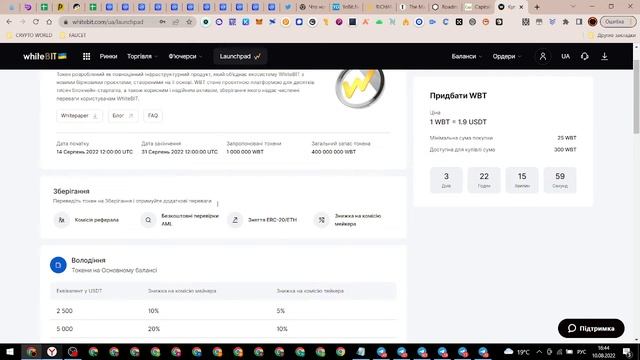
Task: Click the free AML checks magnifier icon
Action: pos(148,220)
